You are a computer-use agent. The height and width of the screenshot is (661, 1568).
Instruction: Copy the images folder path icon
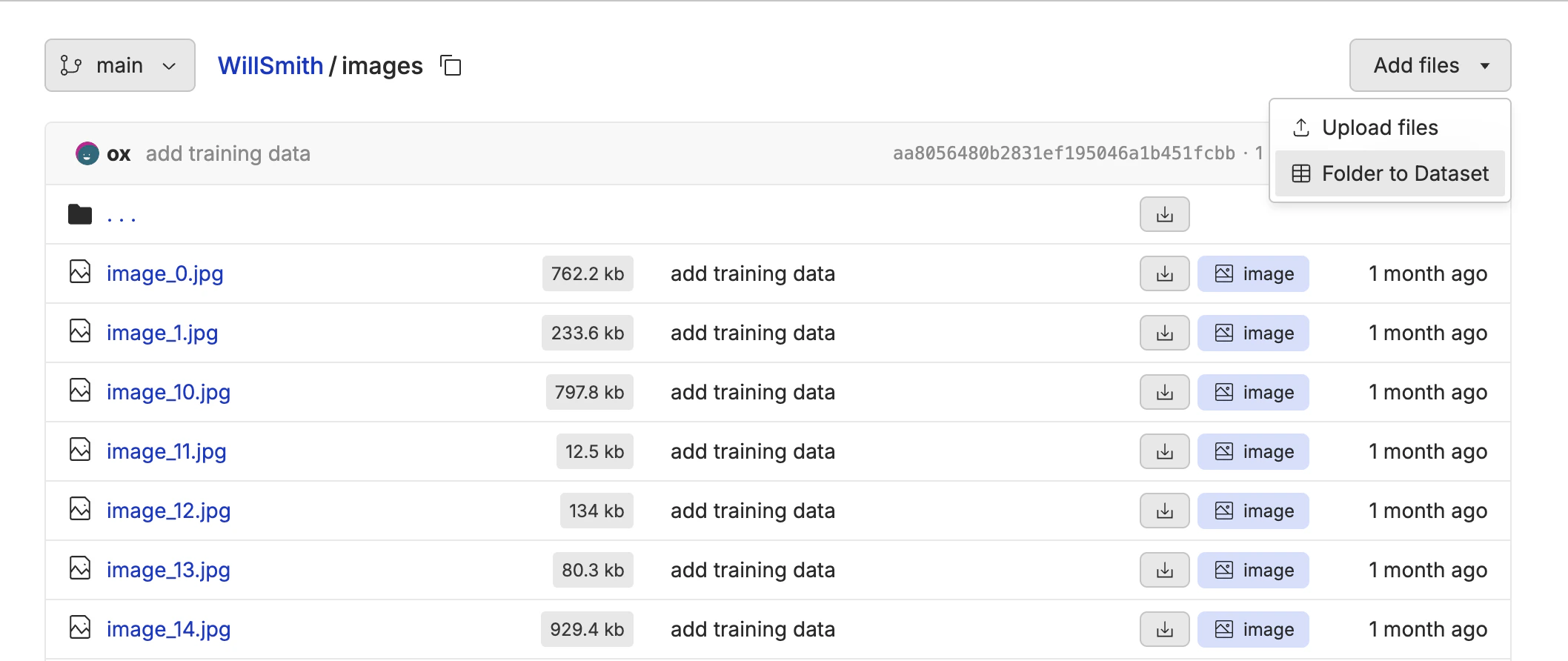(451, 66)
